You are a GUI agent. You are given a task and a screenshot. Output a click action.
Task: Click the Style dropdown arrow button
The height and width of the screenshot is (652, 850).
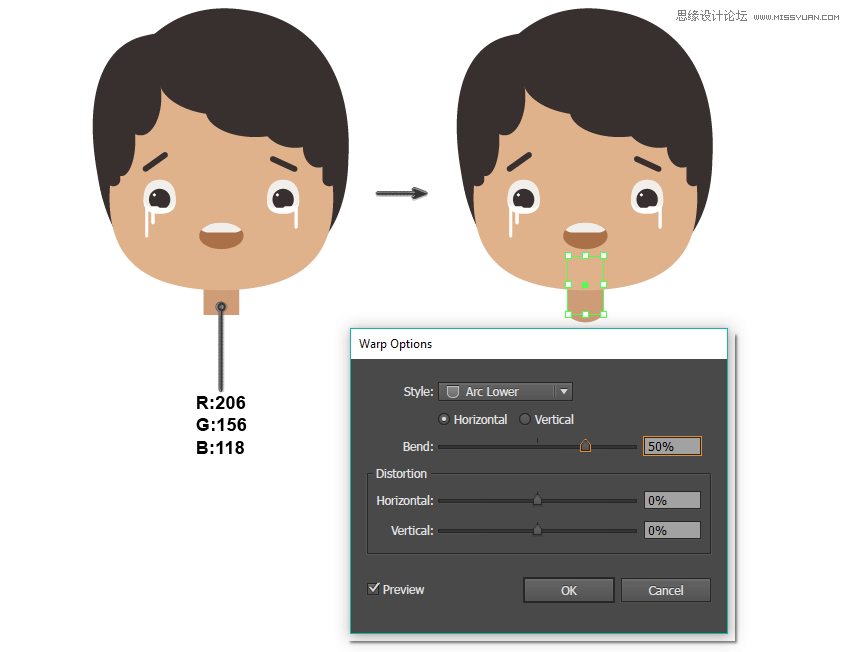pos(564,391)
